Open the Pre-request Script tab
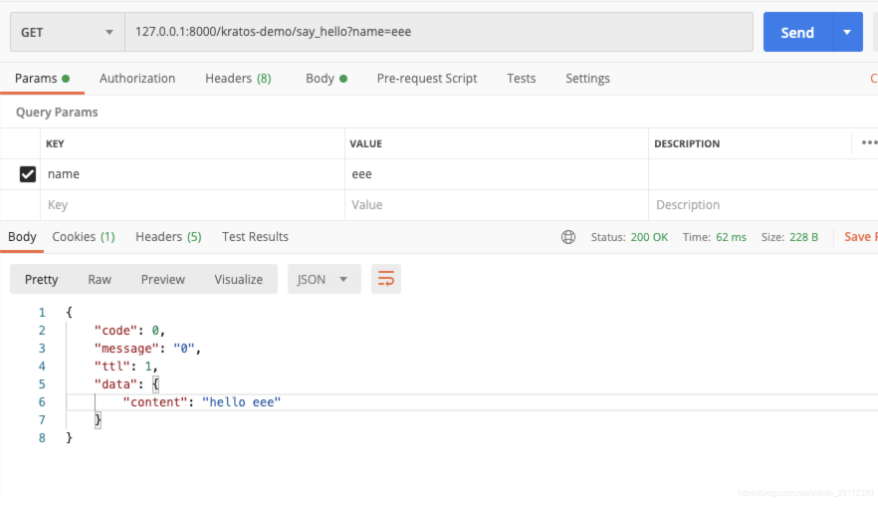 point(427,78)
